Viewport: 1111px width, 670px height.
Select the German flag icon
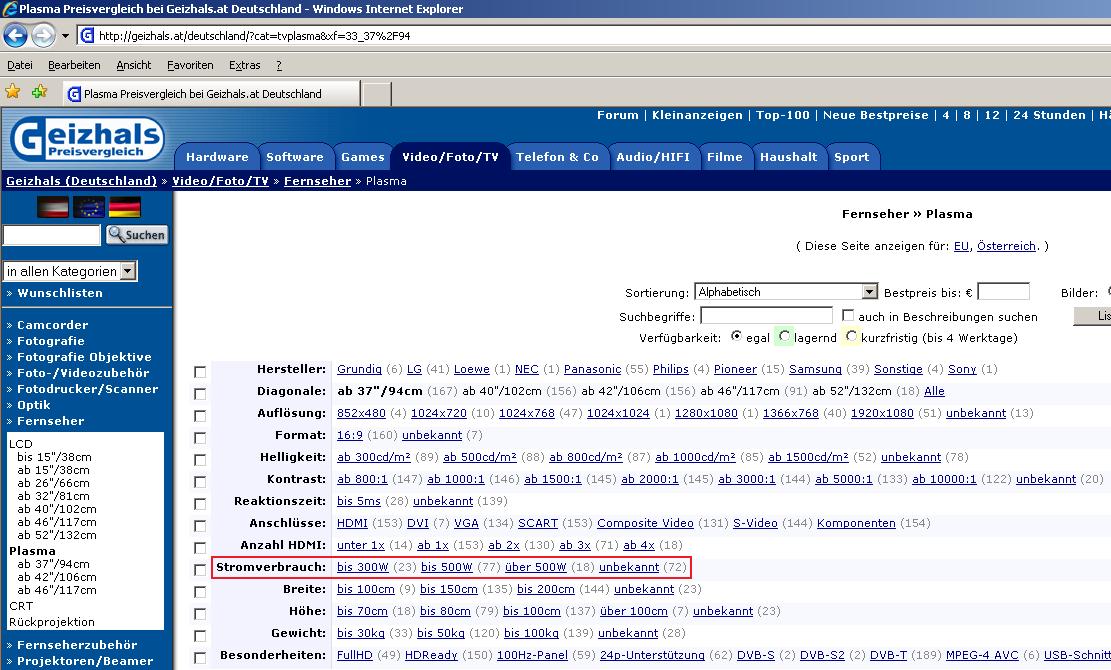[125, 207]
